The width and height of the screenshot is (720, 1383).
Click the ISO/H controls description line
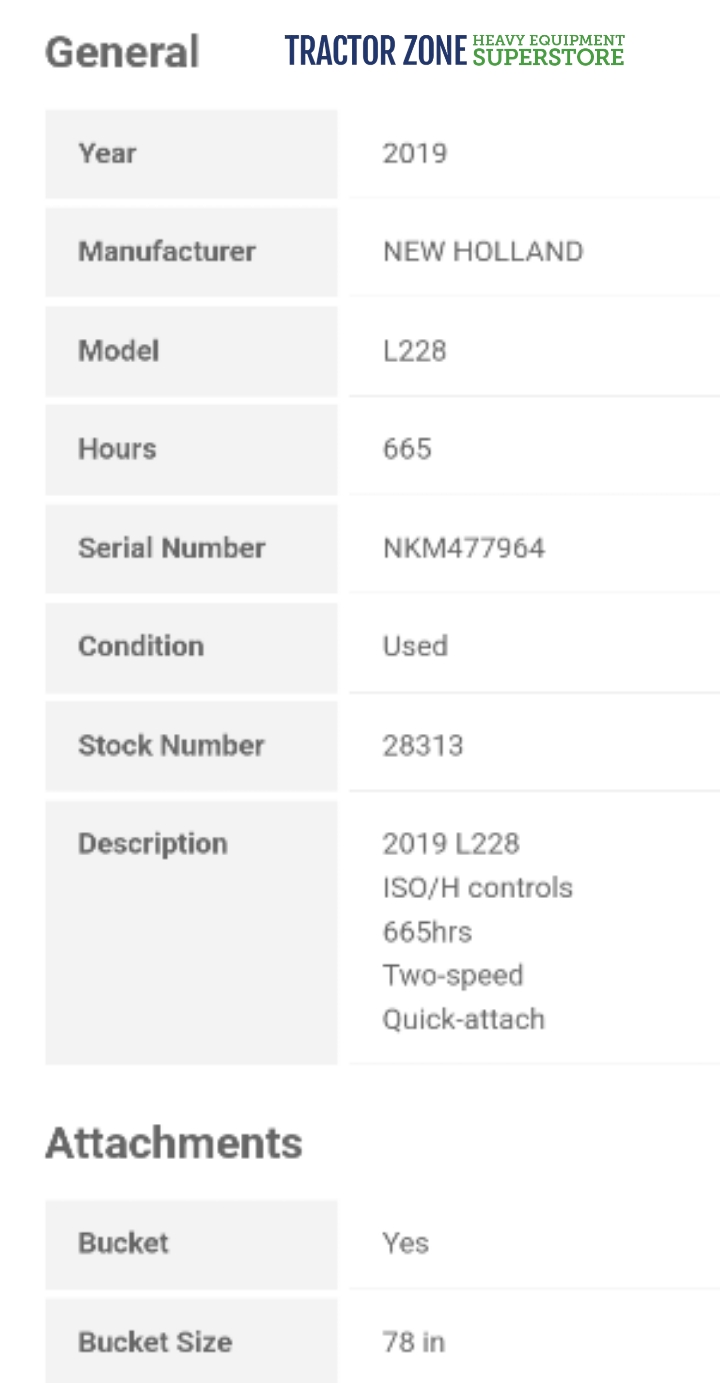[x=477, y=888]
